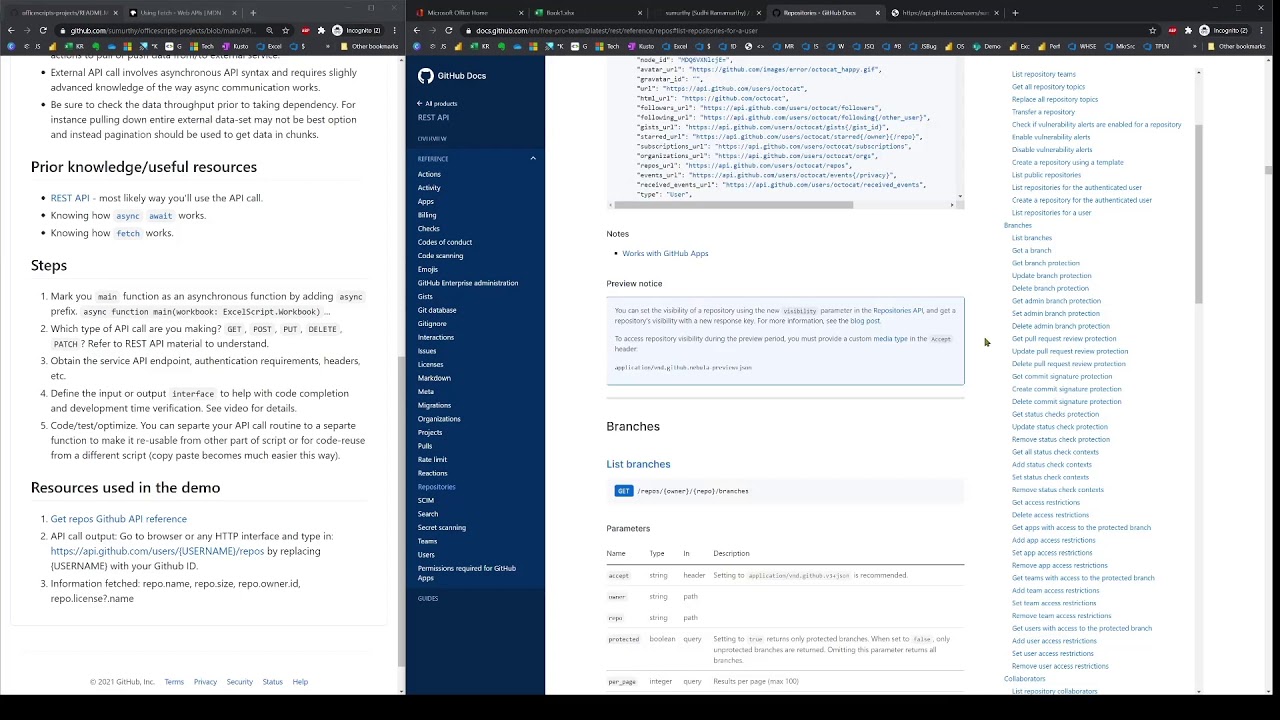1280x720 pixels.
Task: Open the Demo bookmark in the right window
Action: 987,46
